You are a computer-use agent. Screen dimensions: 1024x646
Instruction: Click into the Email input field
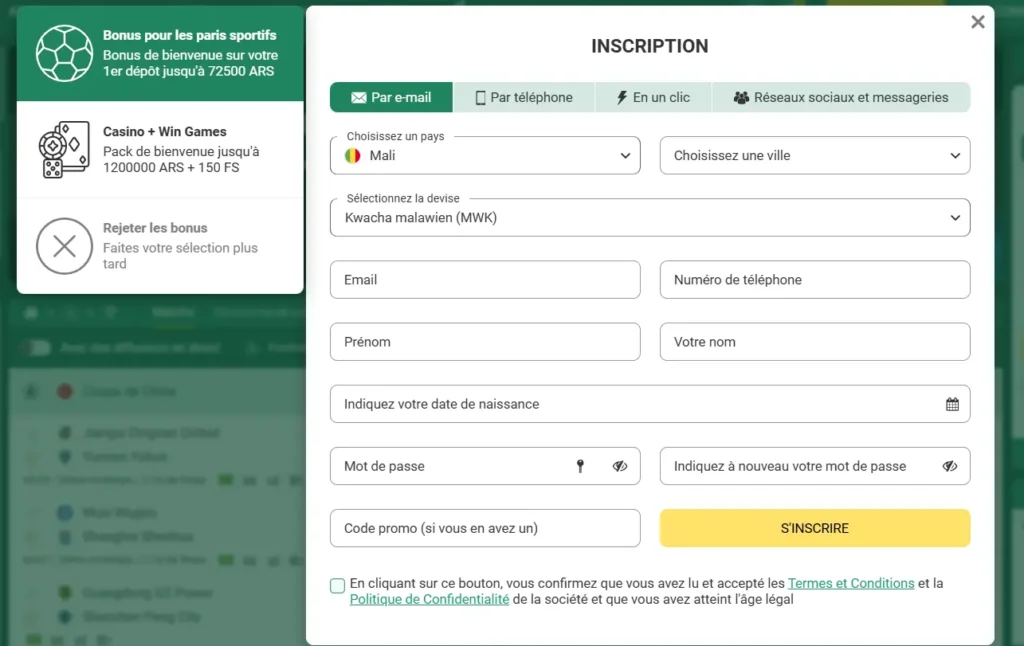(x=485, y=280)
